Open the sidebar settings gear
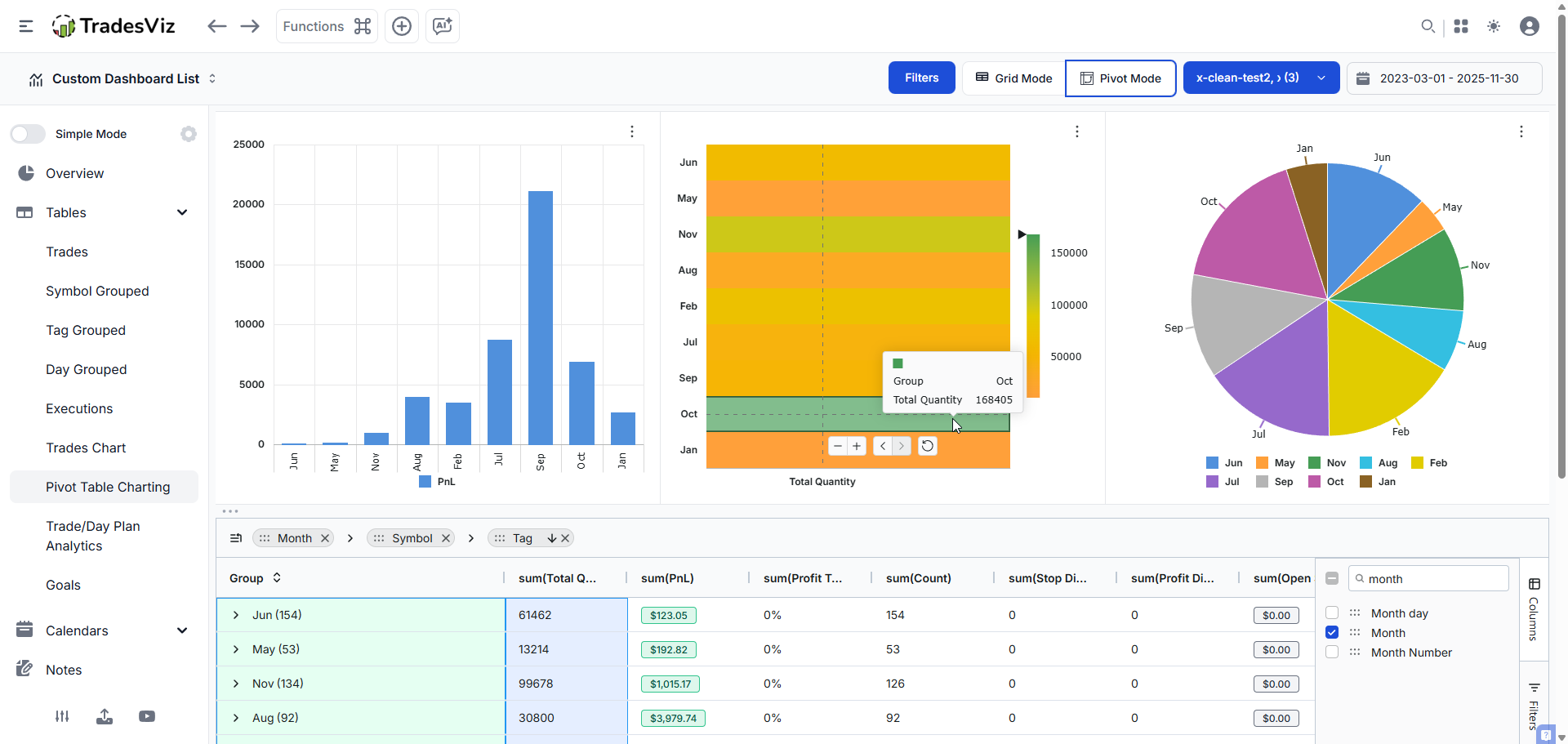Viewport: 1568px width, 744px height. coord(189,134)
